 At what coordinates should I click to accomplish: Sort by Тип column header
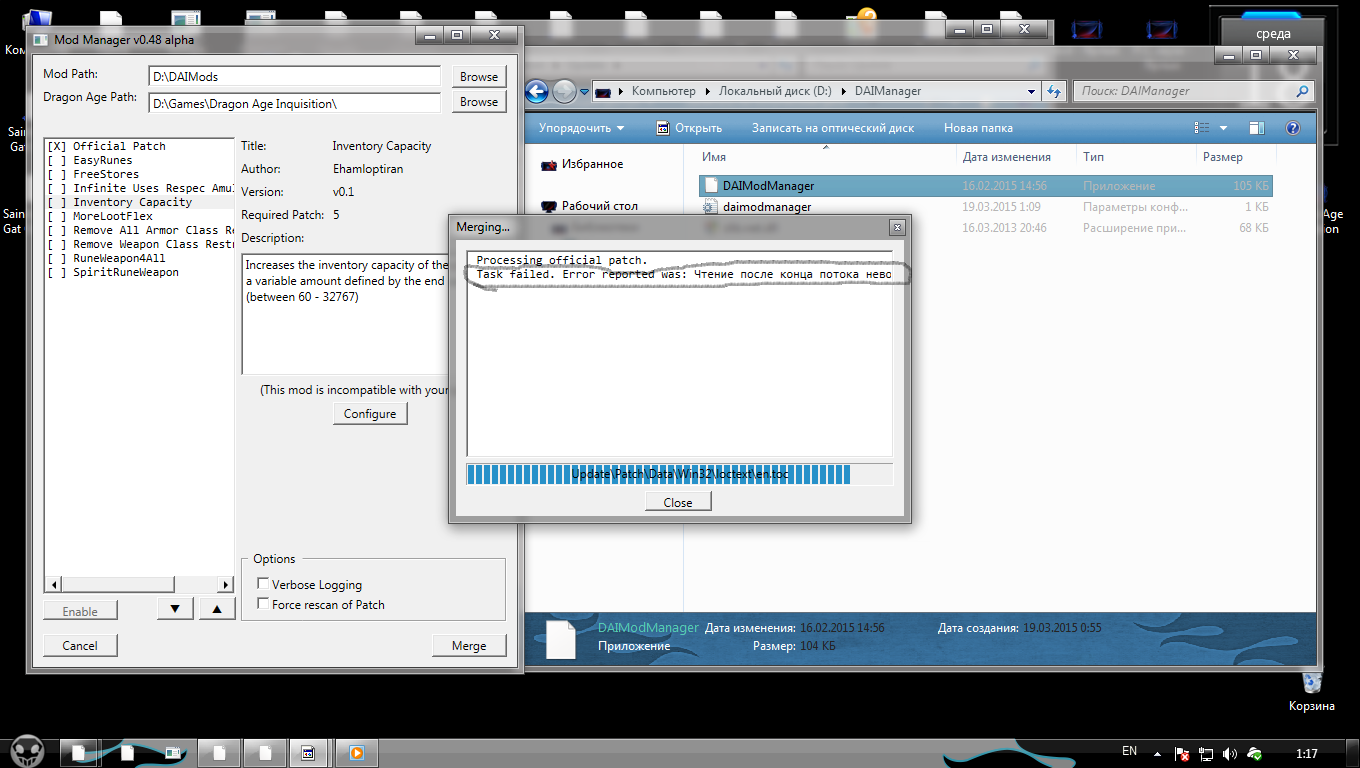(1135, 157)
